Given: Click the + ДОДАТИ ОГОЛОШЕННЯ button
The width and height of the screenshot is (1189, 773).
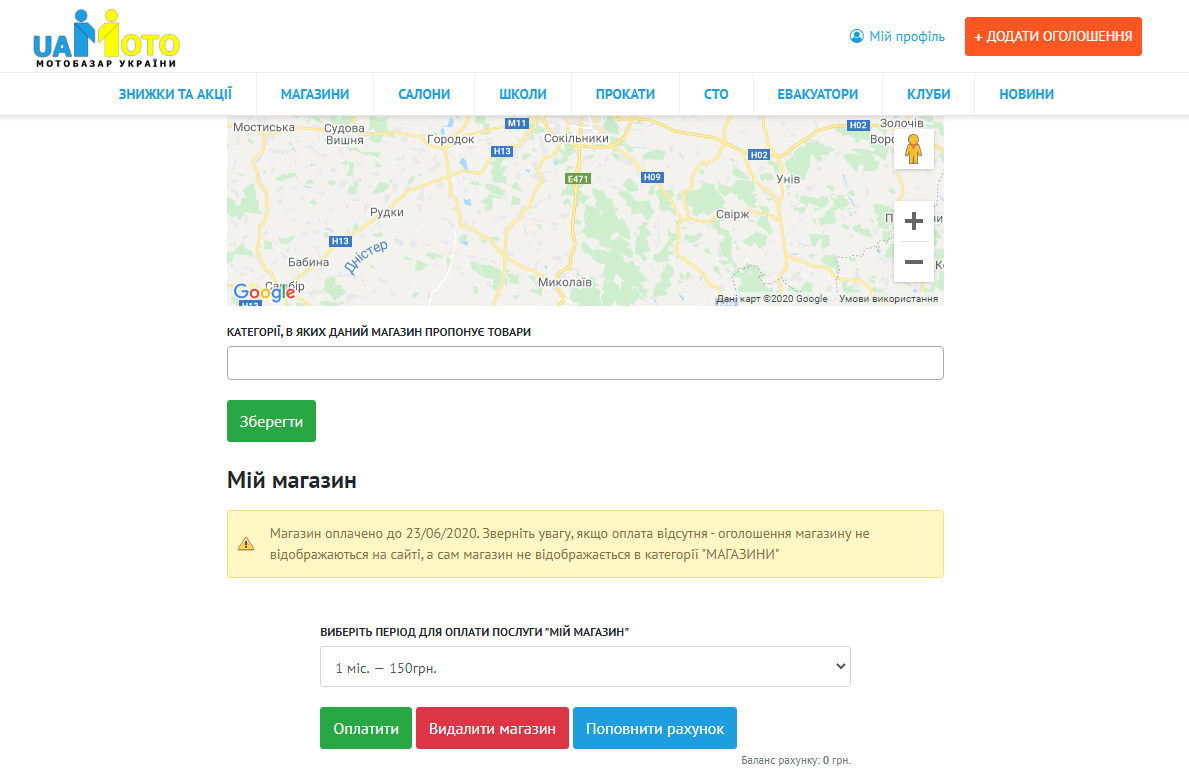Looking at the screenshot, I should [x=1053, y=36].
